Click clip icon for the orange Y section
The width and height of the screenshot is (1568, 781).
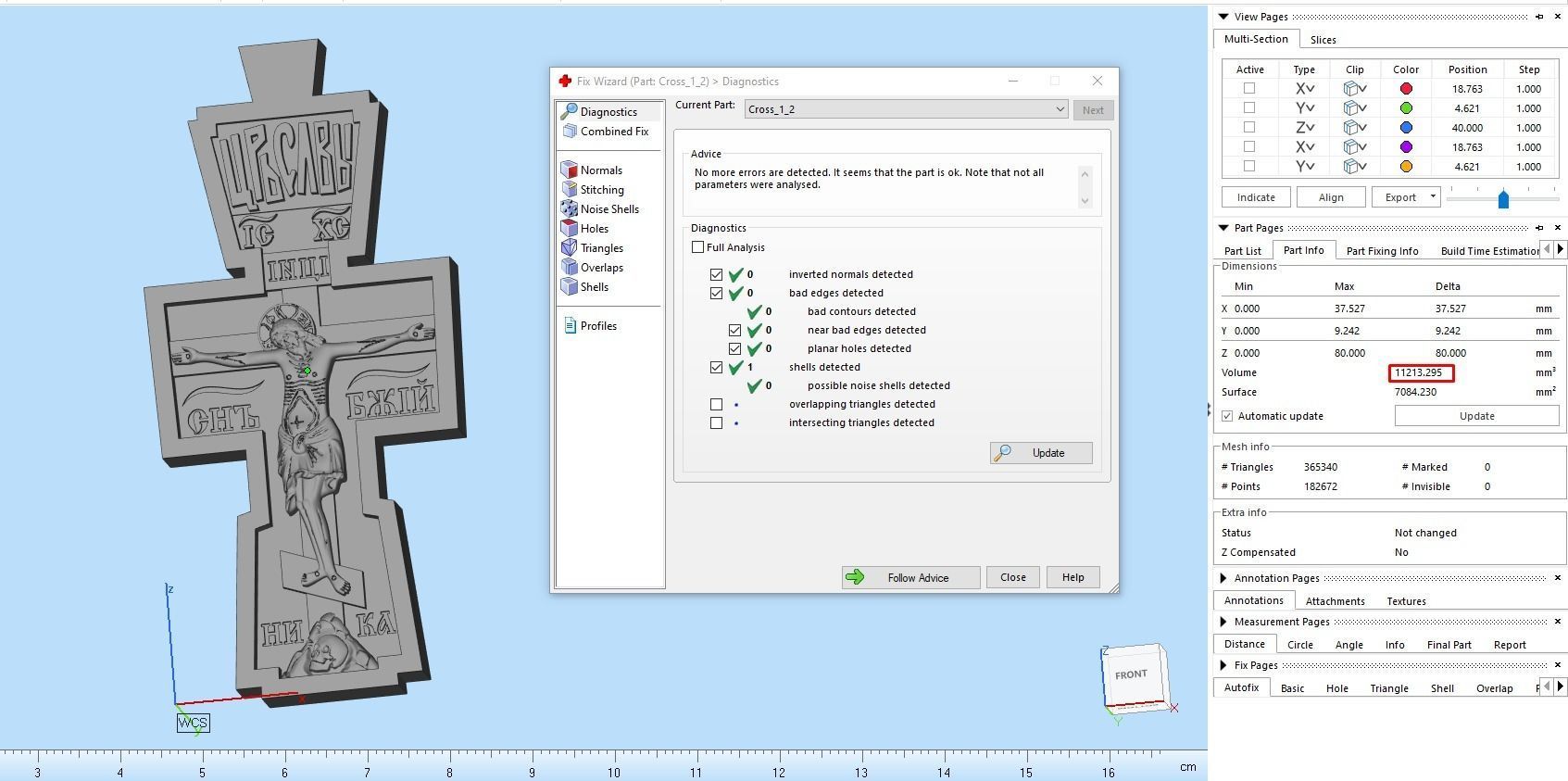pos(1355,167)
